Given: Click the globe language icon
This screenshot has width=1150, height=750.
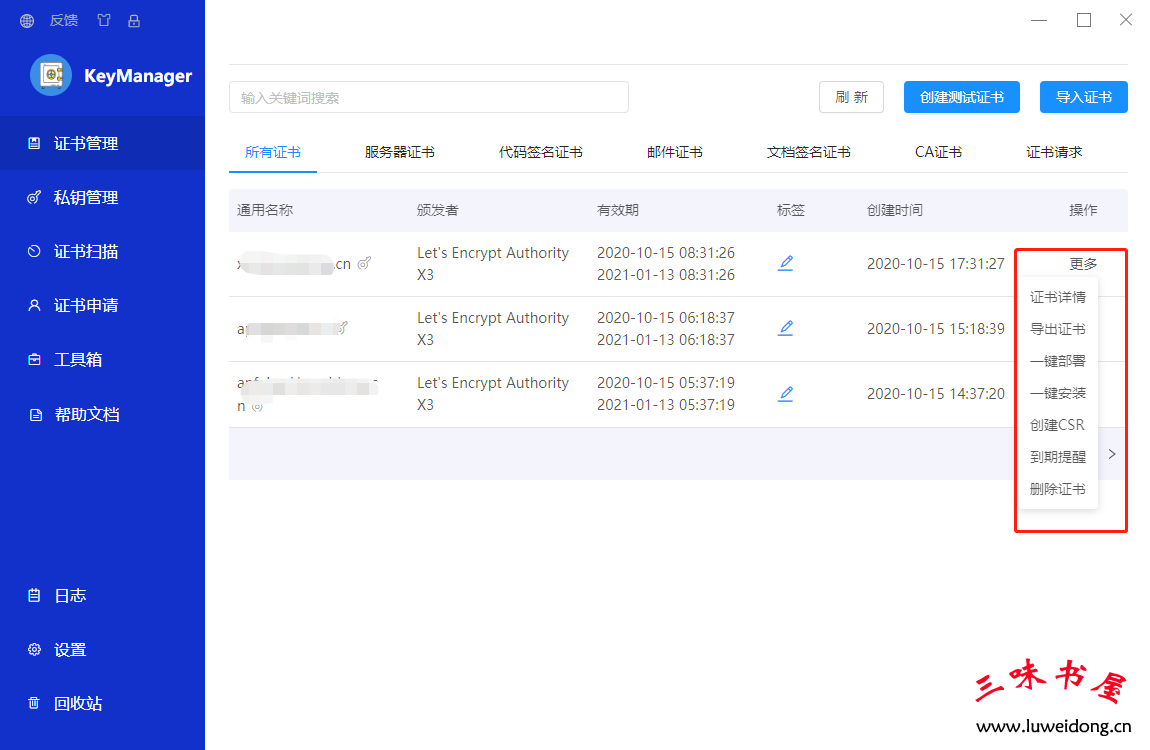Looking at the screenshot, I should 27,20.
